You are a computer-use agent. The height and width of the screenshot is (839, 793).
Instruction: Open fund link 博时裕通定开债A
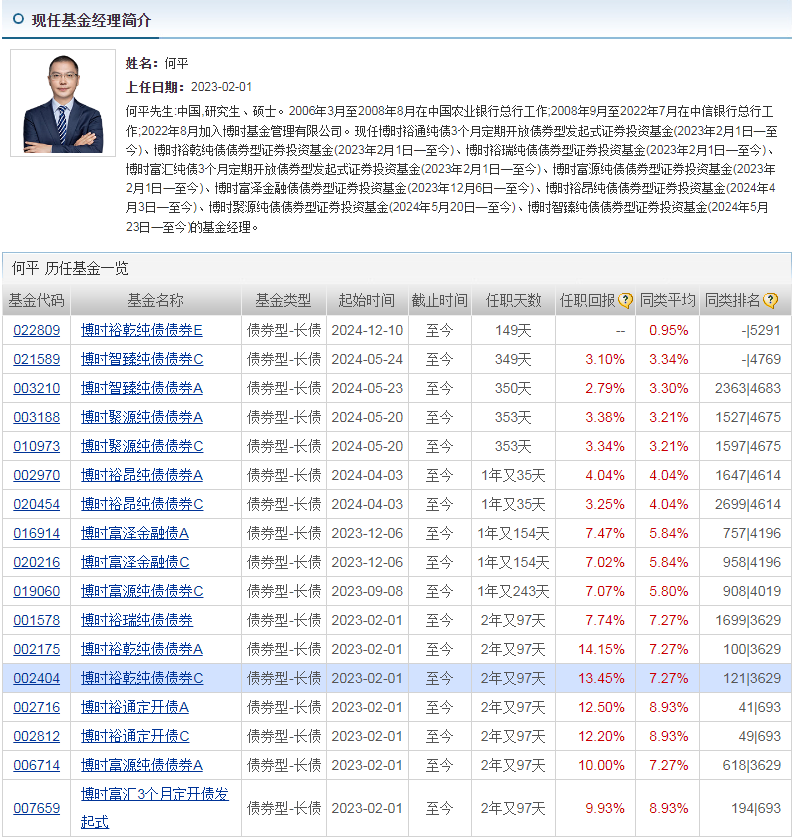(x=135, y=707)
